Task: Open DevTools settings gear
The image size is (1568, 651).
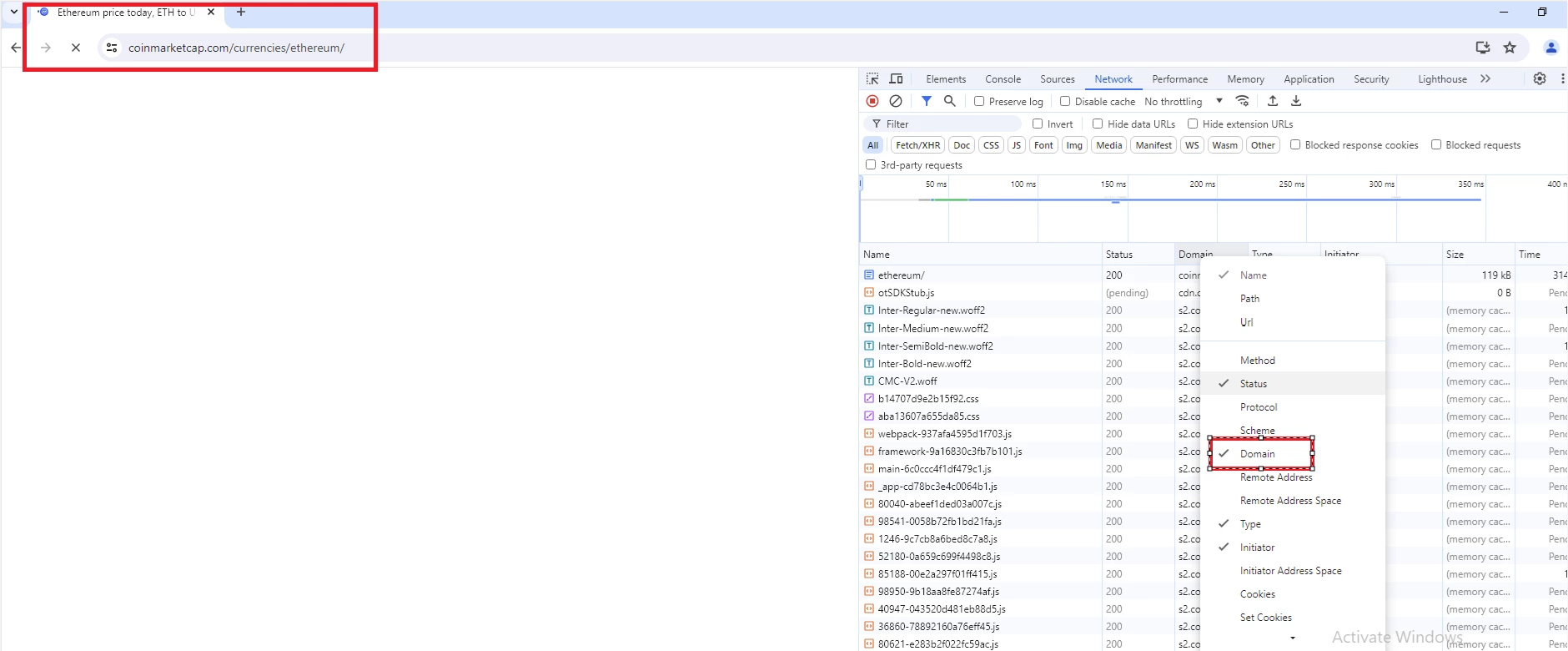Action: [1540, 78]
